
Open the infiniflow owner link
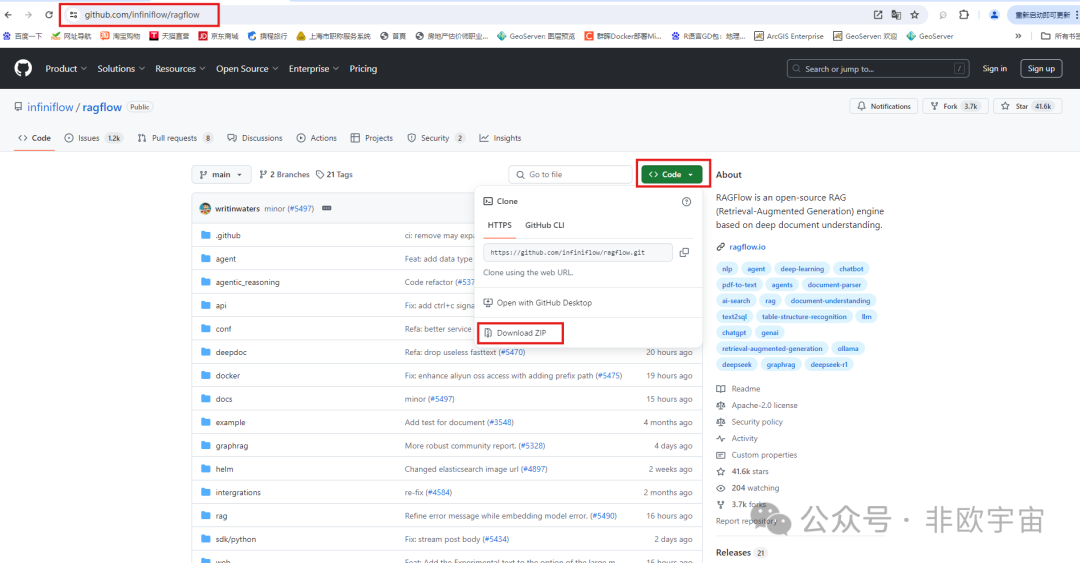pyautogui.click(x=50, y=107)
